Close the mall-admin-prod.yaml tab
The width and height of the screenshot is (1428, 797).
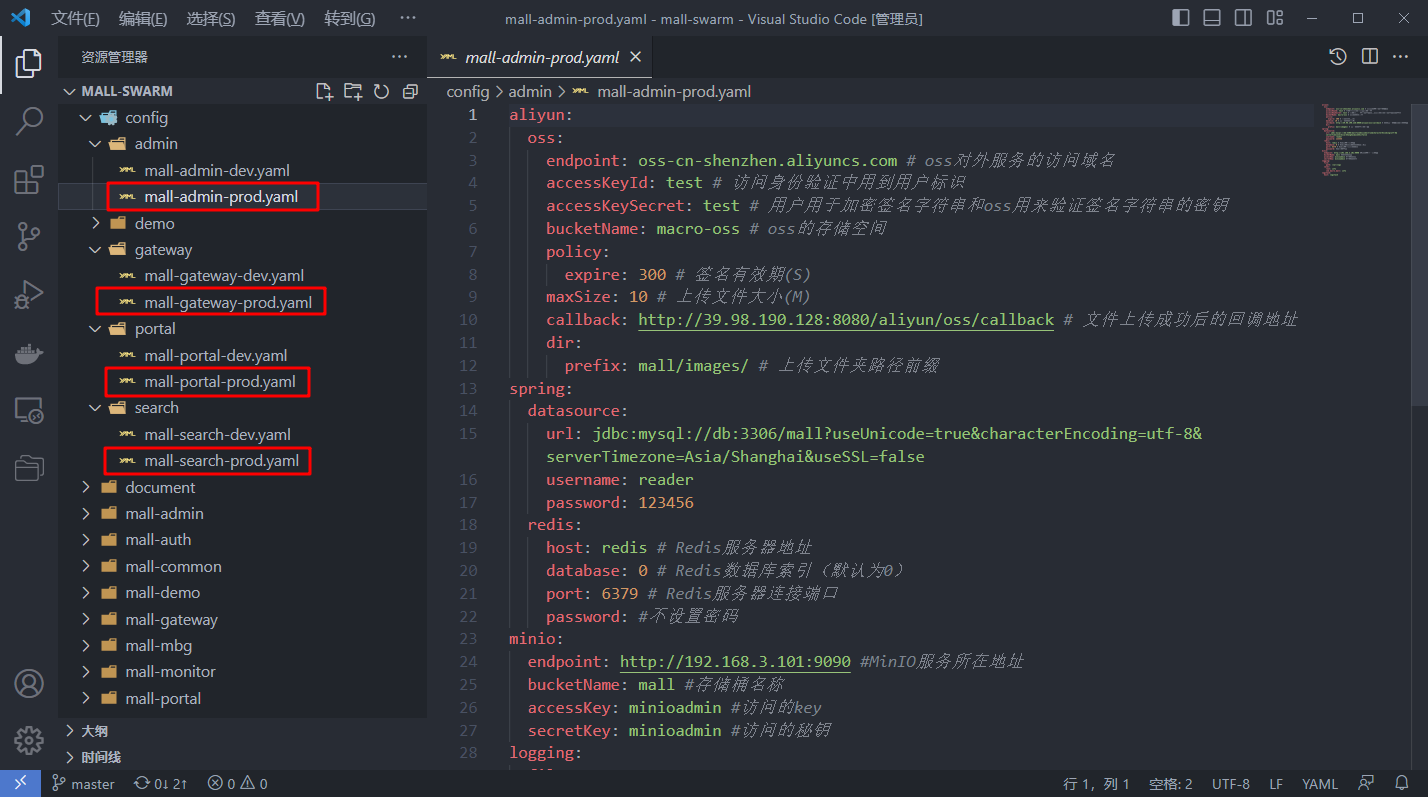tap(635, 57)
